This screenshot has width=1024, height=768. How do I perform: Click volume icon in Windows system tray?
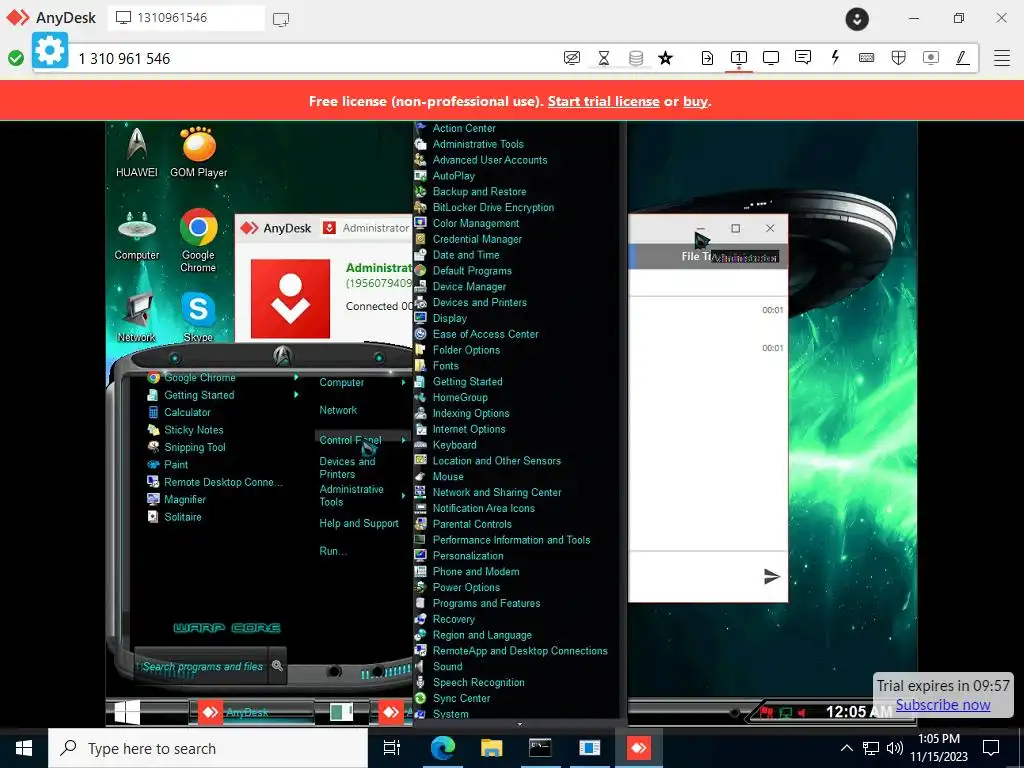pos(895,748)
